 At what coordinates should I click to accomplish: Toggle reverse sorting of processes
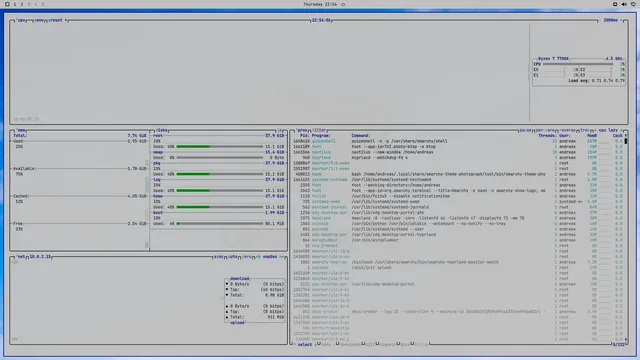567,130
